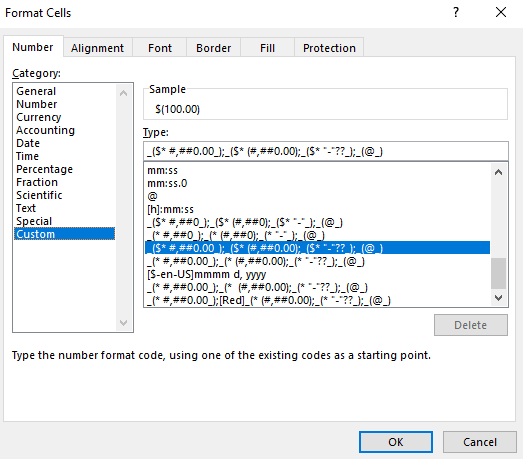Click the type list scroll up arrow
The height and width of the screenshot is (459, 523).
499,172
